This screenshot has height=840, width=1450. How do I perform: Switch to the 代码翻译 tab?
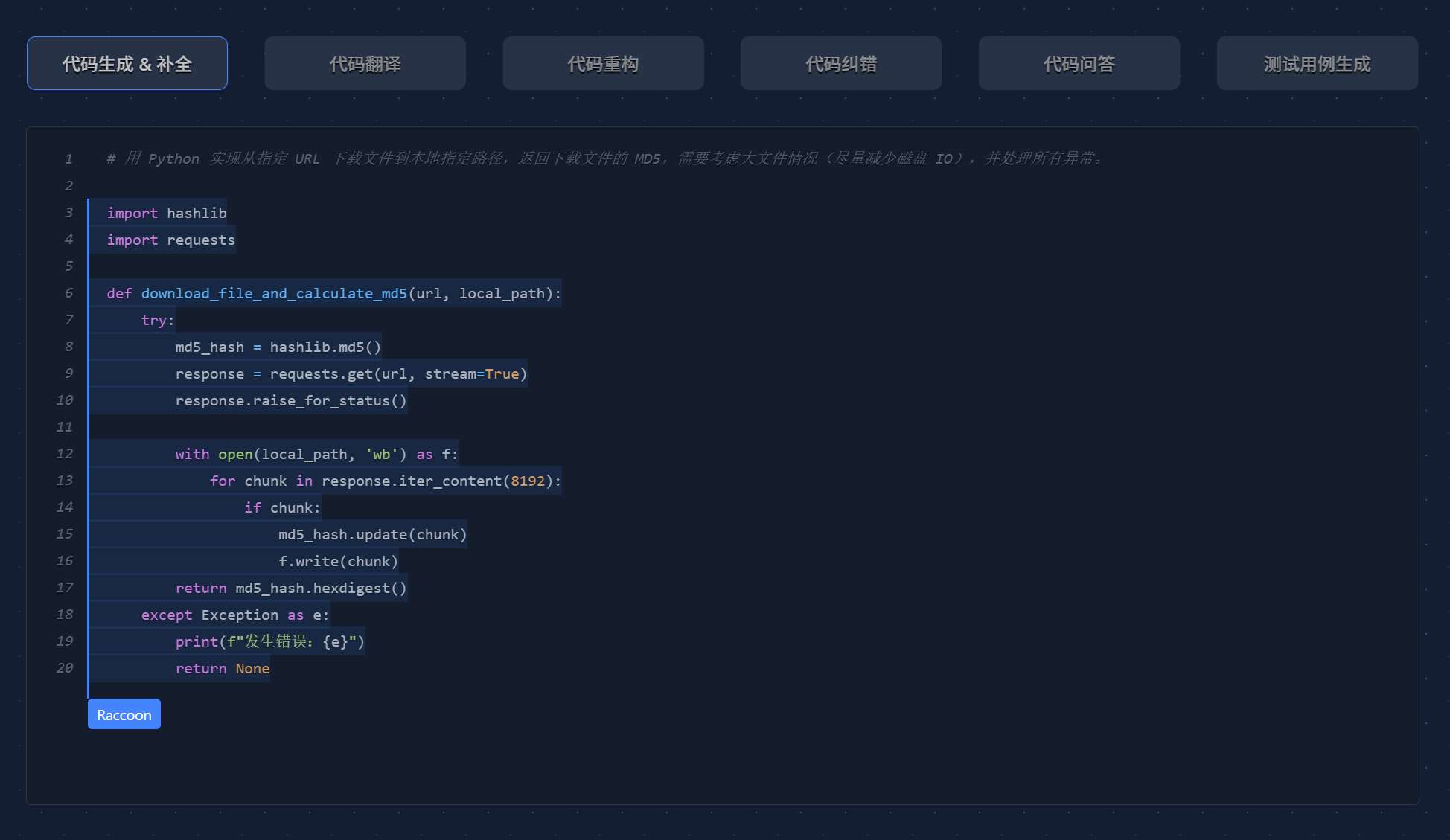pyautogui.click(x=365, y=64)
